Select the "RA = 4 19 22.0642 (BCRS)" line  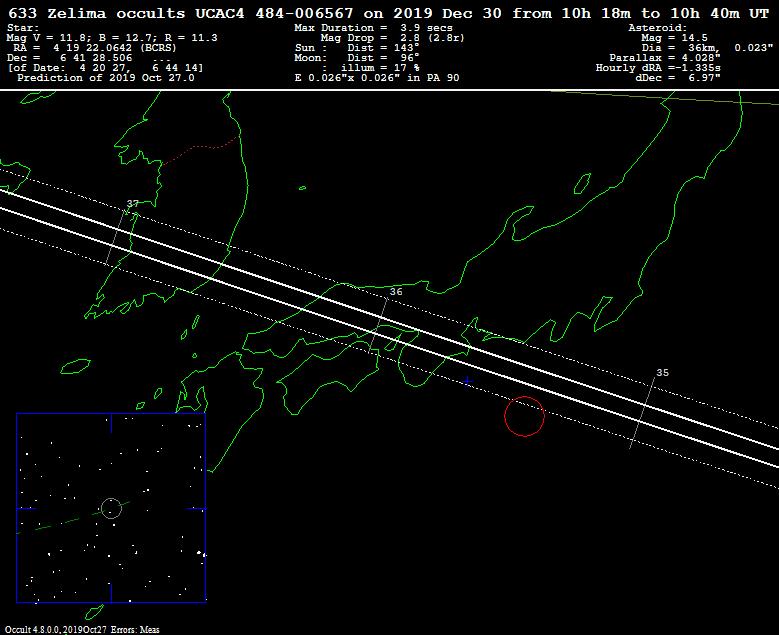tap(94, 48)
